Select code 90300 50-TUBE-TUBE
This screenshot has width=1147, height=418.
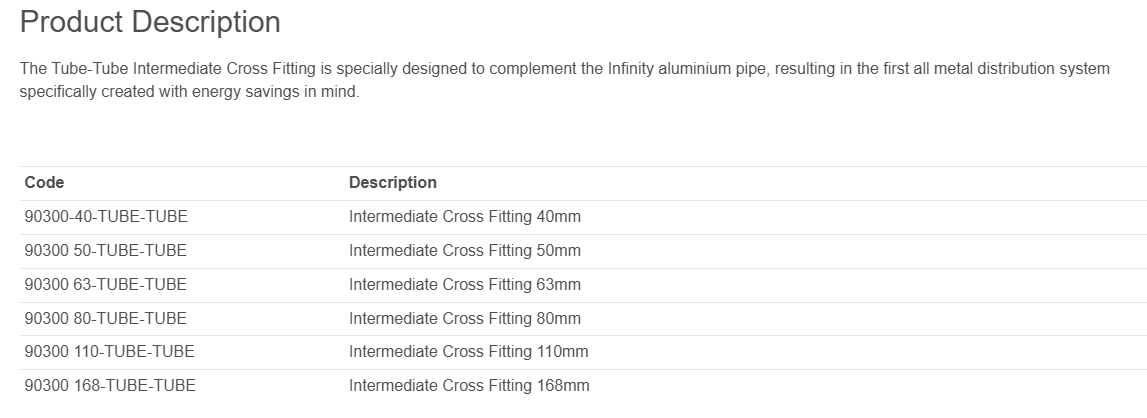[105, 250]
